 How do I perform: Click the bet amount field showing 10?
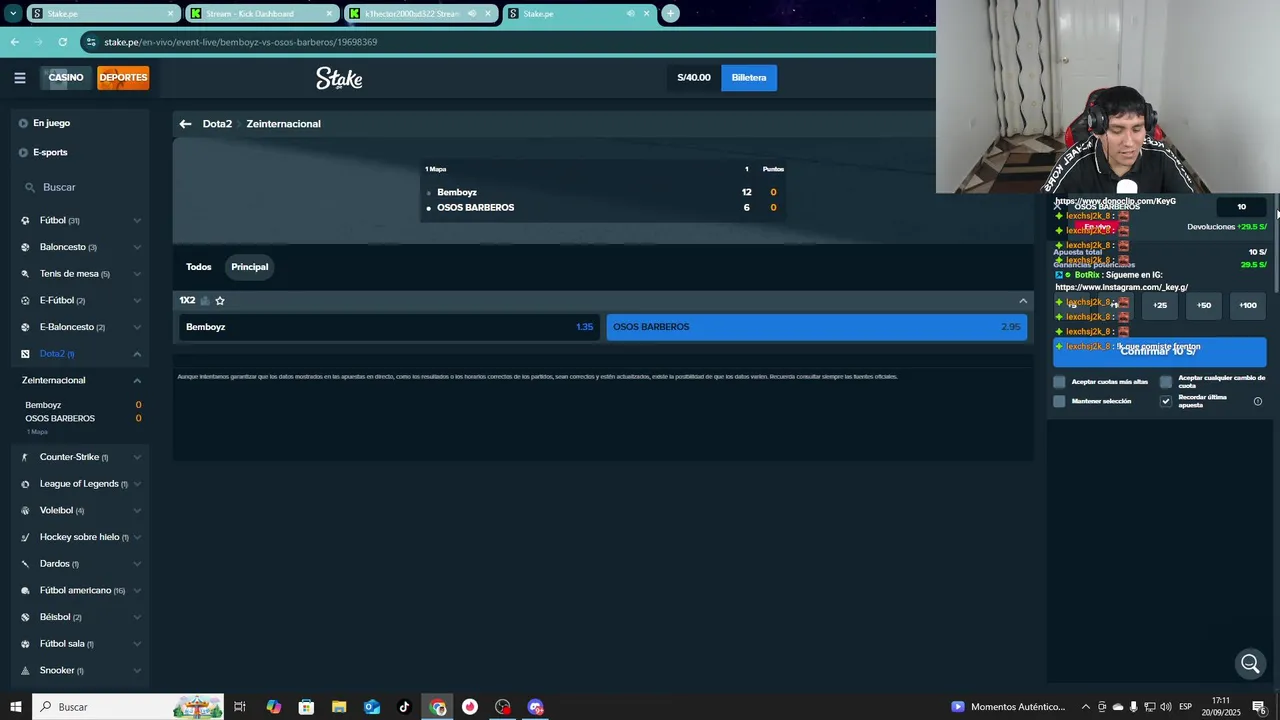(1242, 207)
